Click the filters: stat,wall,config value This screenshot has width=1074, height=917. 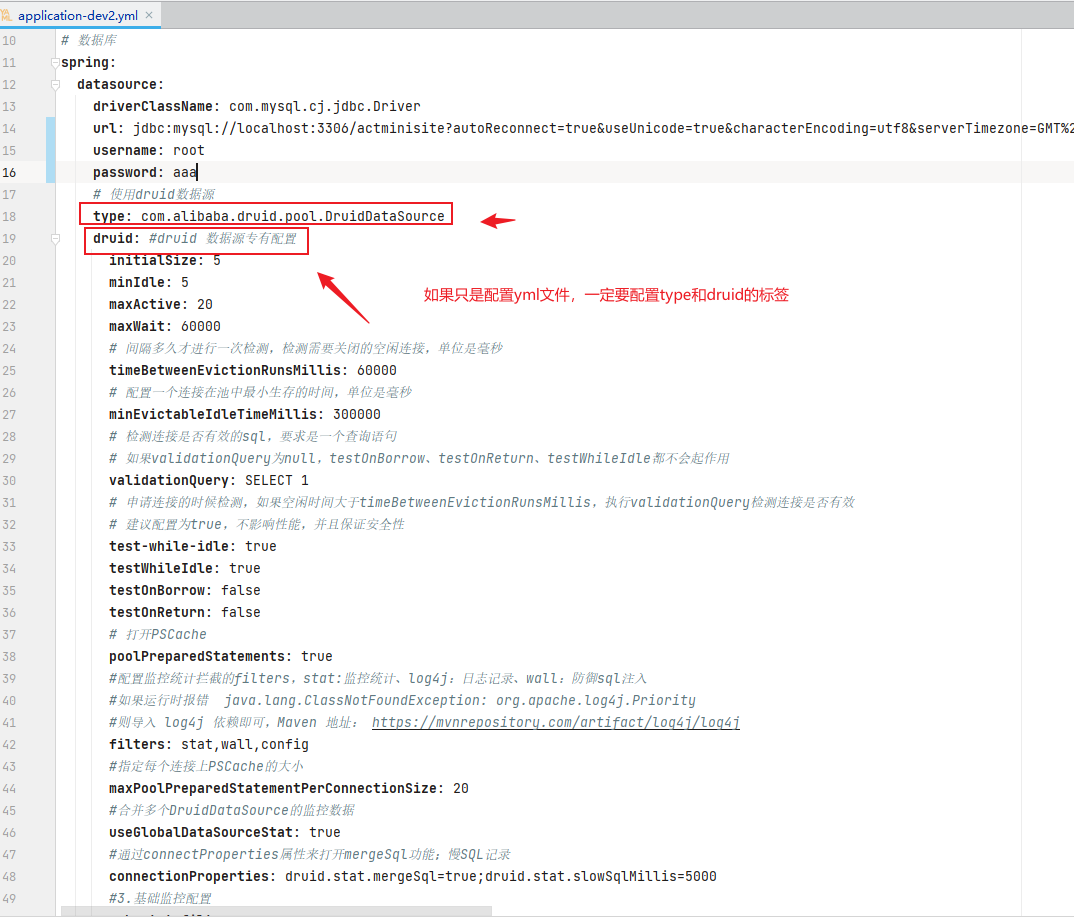(x=244, y=744)
